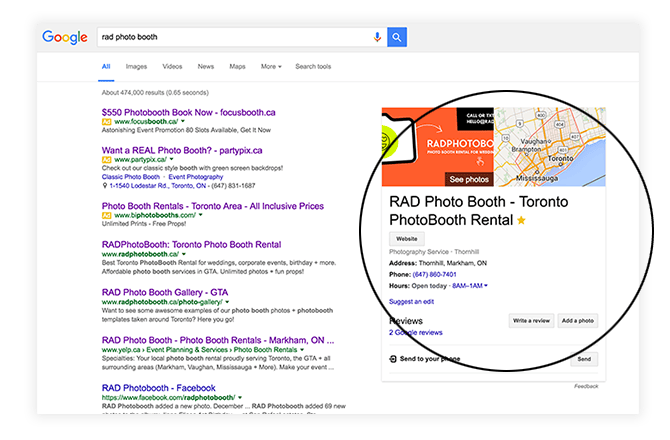This screenshot has width=670, height=440.
Task: Open the 2 Google reviews link
Action: 416,332
